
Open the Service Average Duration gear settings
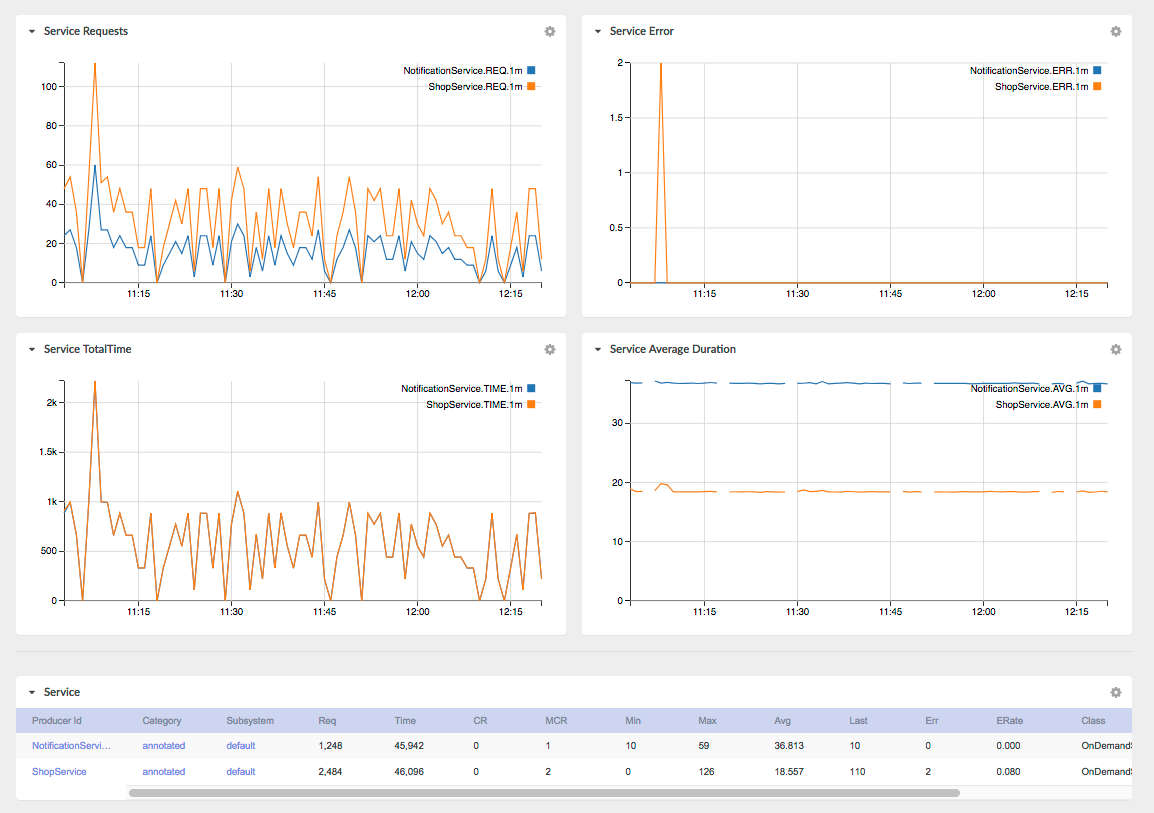(1116, 349)
